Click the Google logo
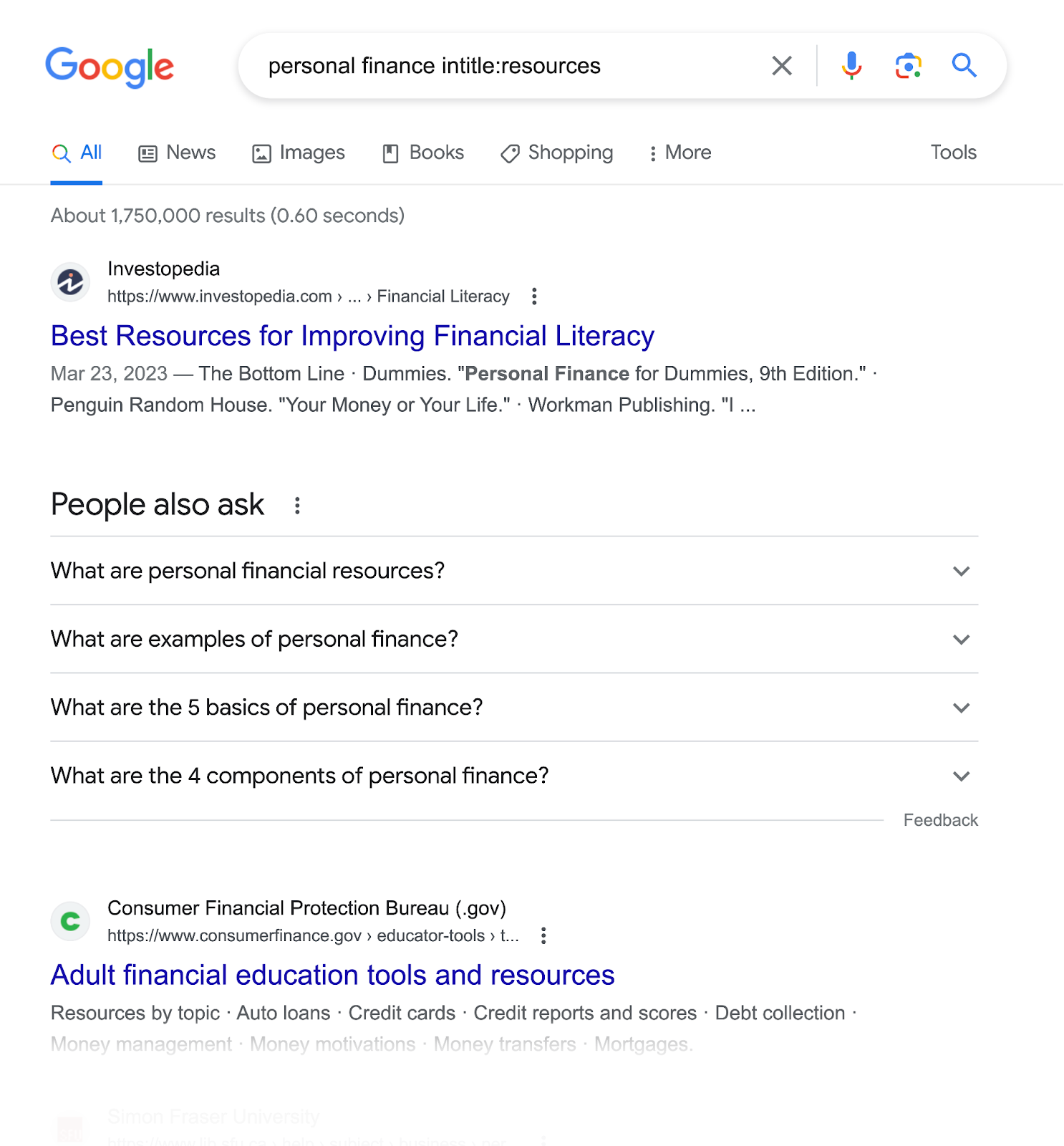 pos(109,67)
